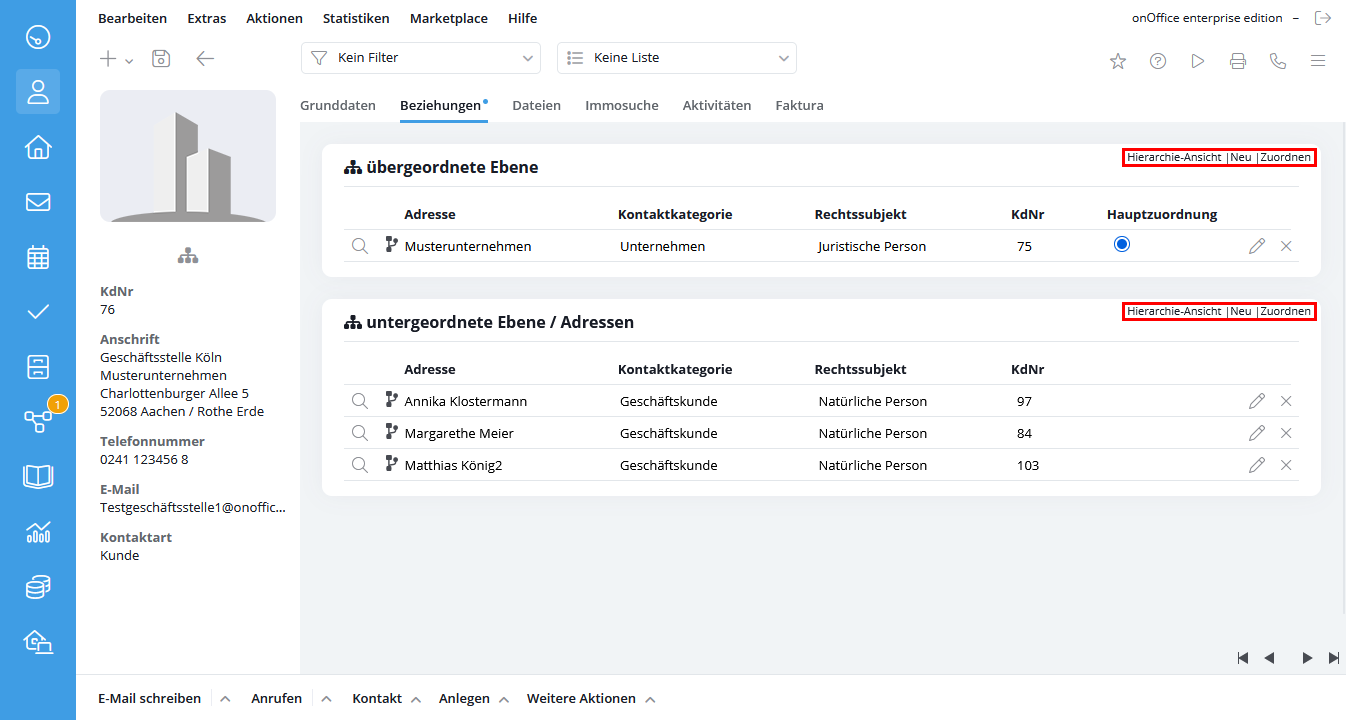Viewport: 1346px width, 720px height.
Task: Open the email module in sidebar
Action: (x=38, y=202)
